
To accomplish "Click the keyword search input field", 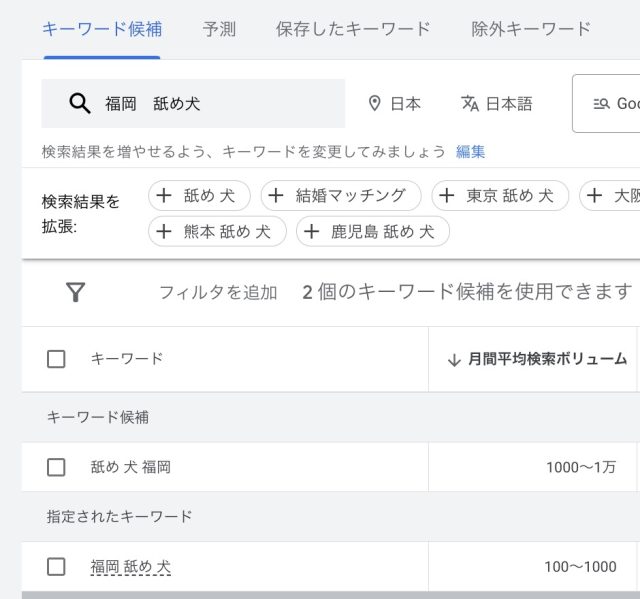I will click(220, 104).
